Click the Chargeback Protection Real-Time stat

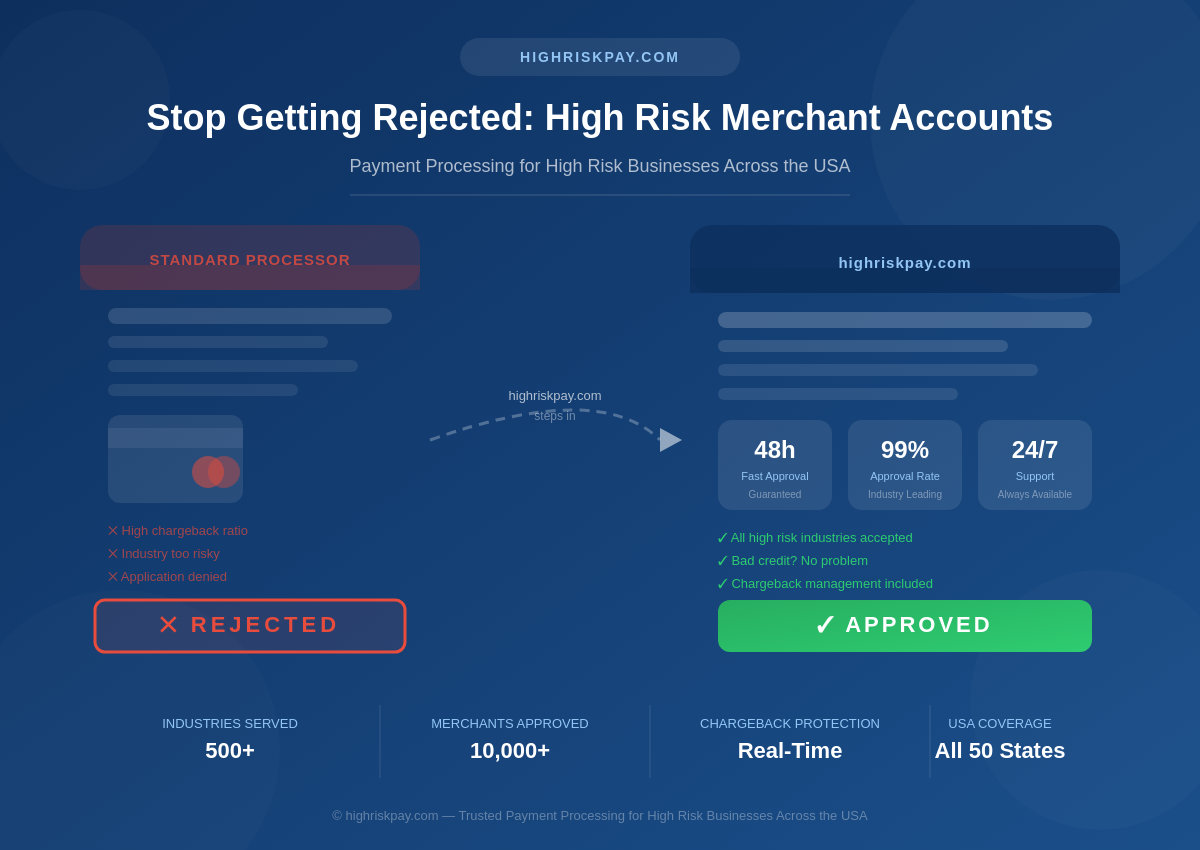(x=790, y=738)
